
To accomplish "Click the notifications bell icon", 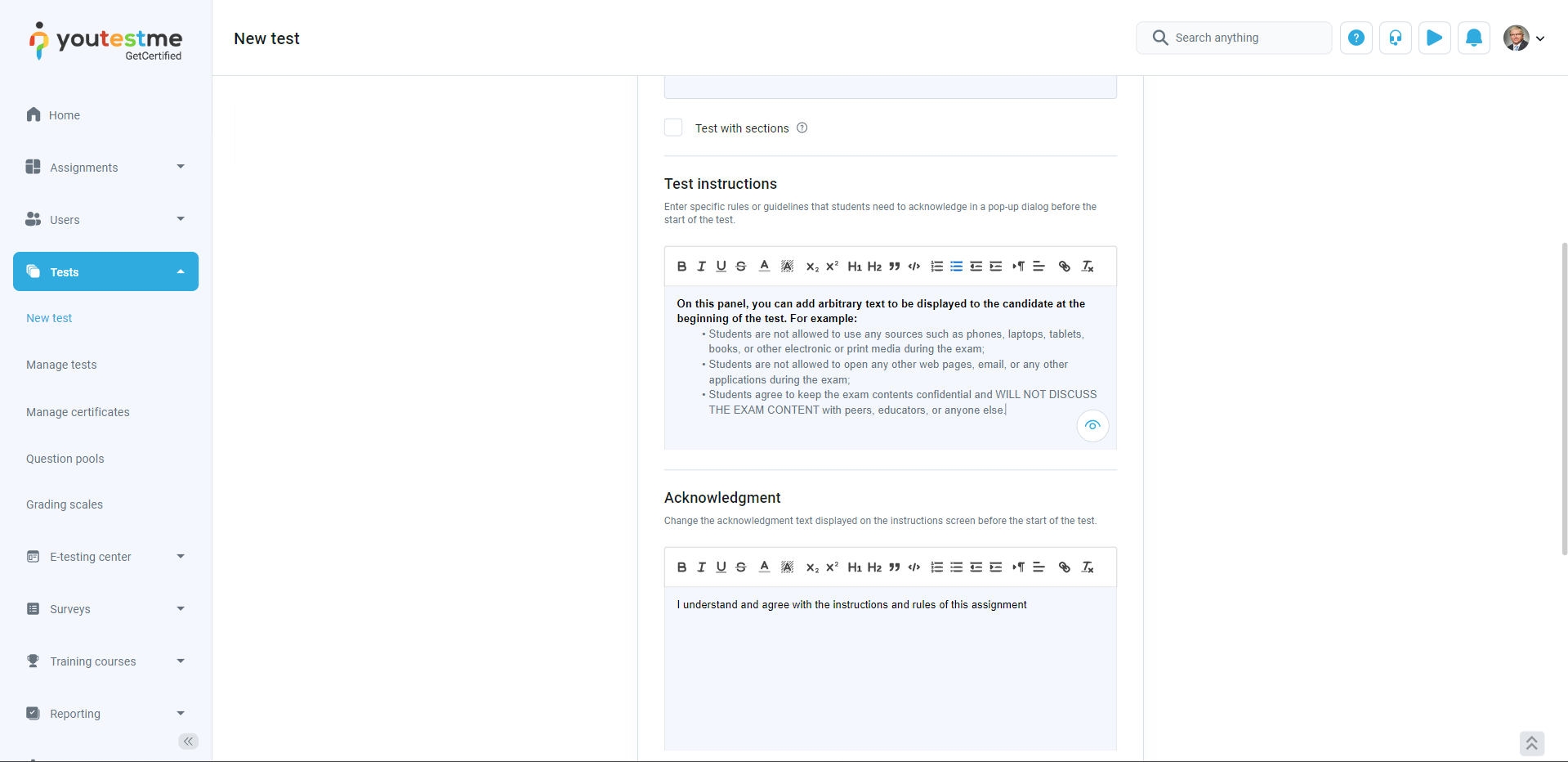I will pyautogui.click(x=1473, y=38).
